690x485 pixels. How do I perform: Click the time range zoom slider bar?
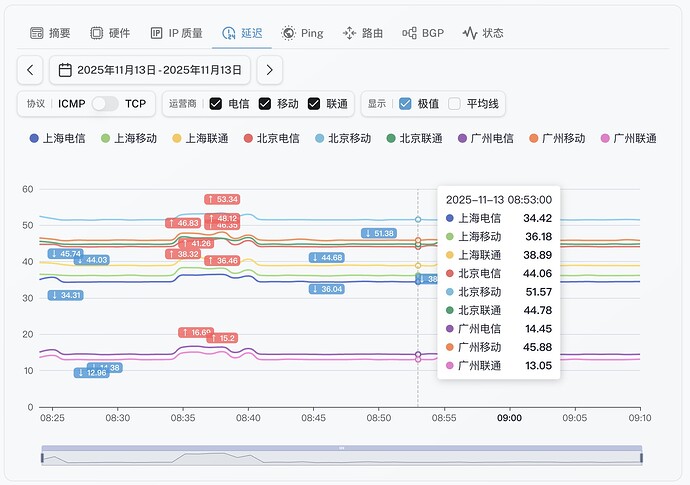tap(342, 456)
